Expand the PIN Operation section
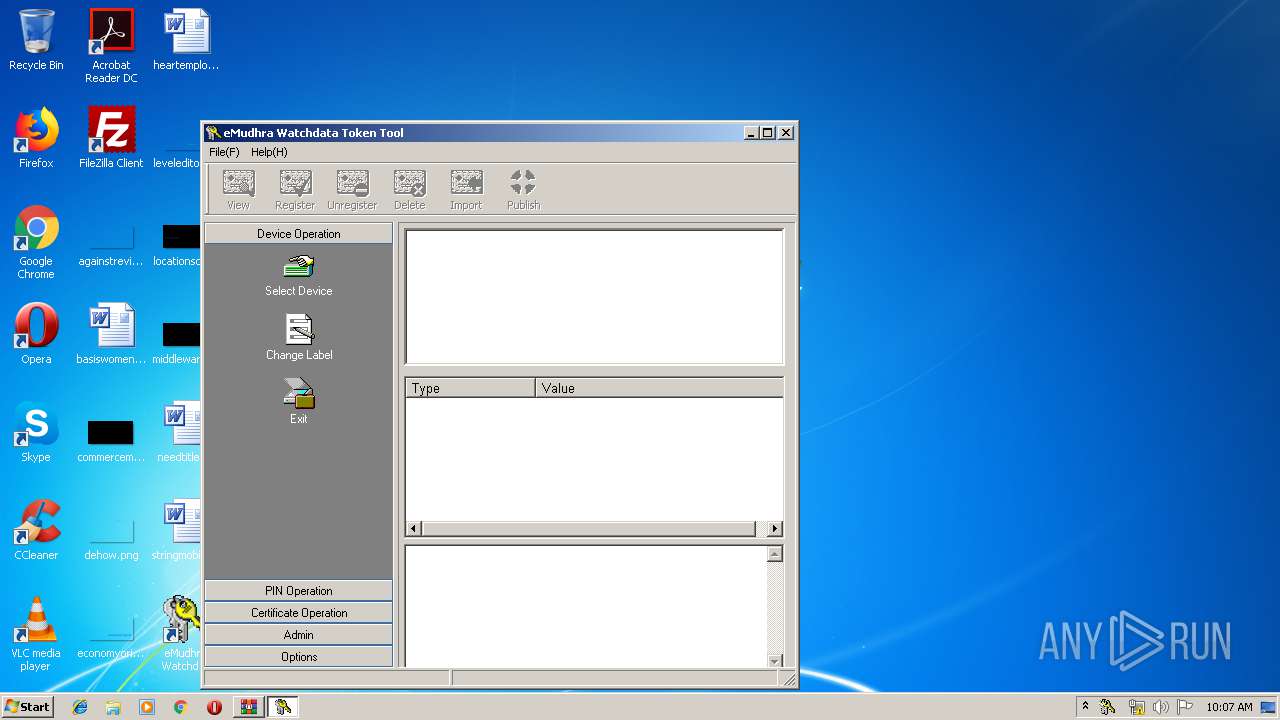Viewport: 1280px width, 720px height. 298,591
